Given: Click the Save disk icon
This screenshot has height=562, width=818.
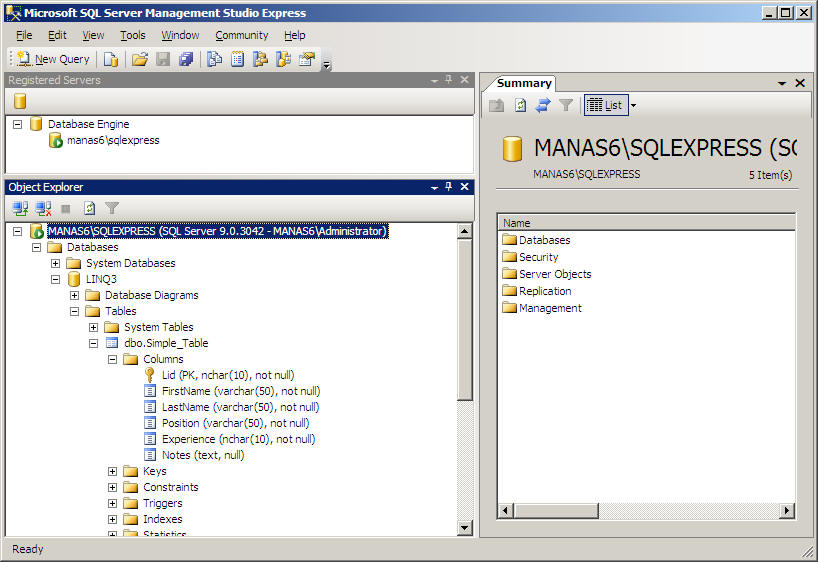Looking at the screenshot, I should pyautogui.click(x=163, y=59).
